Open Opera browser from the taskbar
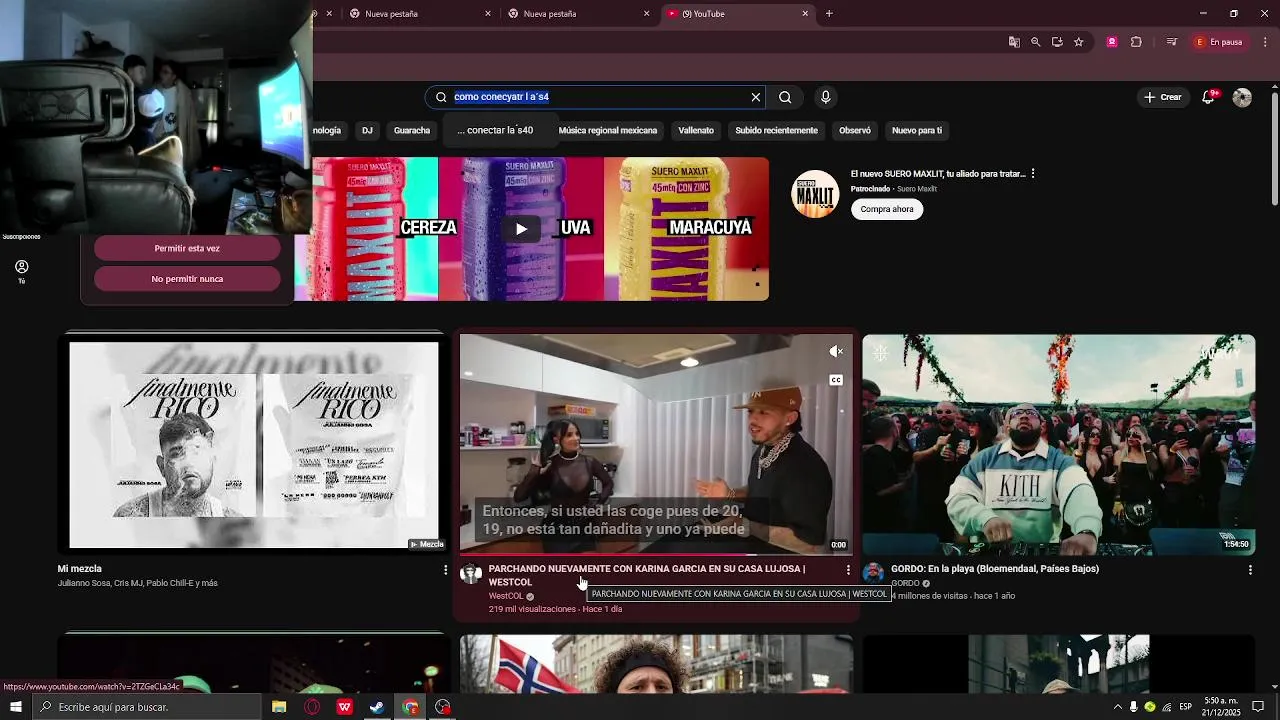This screenshot has height=720, width=1280. [x=312, y=707]
